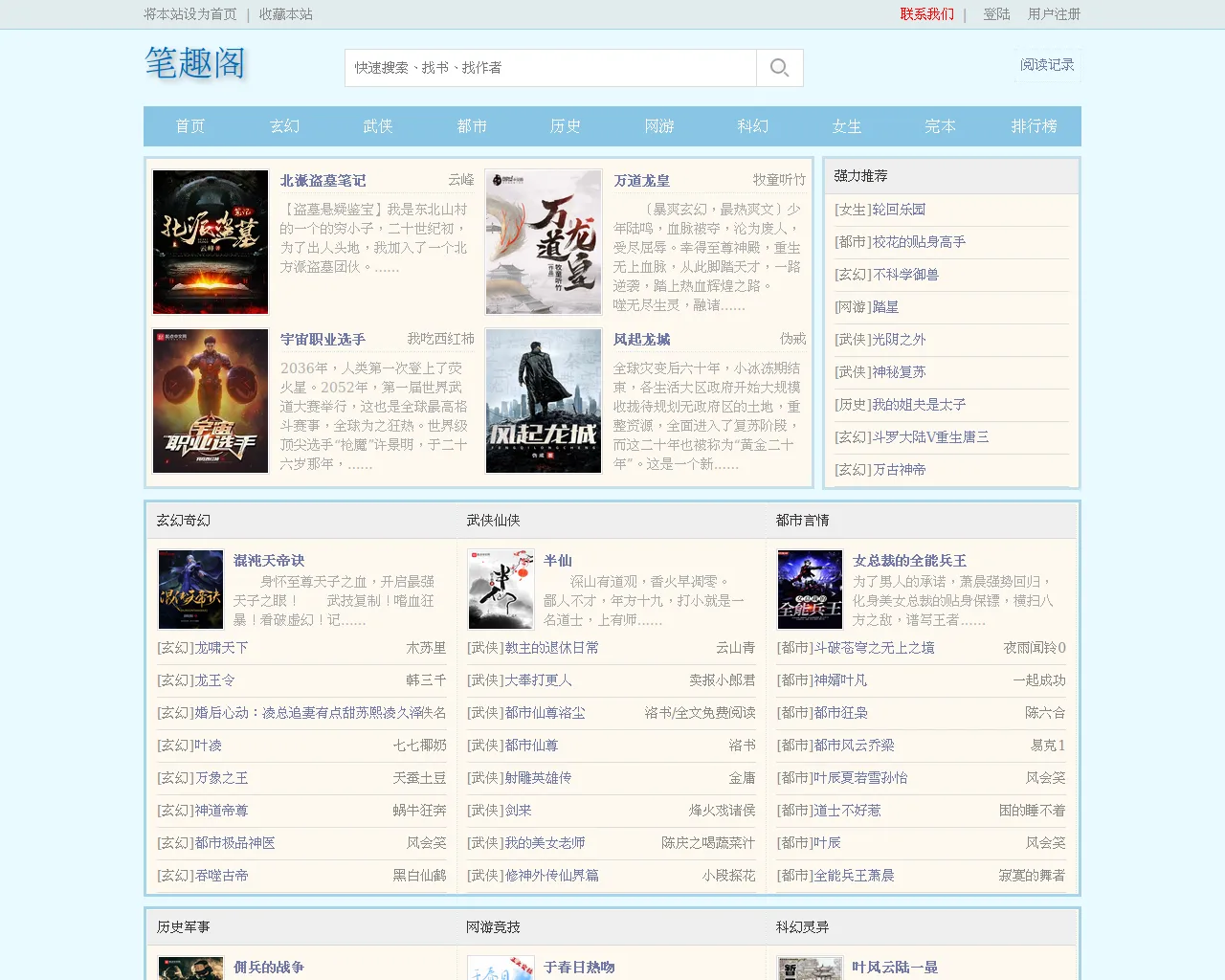Open recommended 万古神帝

click(899, 470)
